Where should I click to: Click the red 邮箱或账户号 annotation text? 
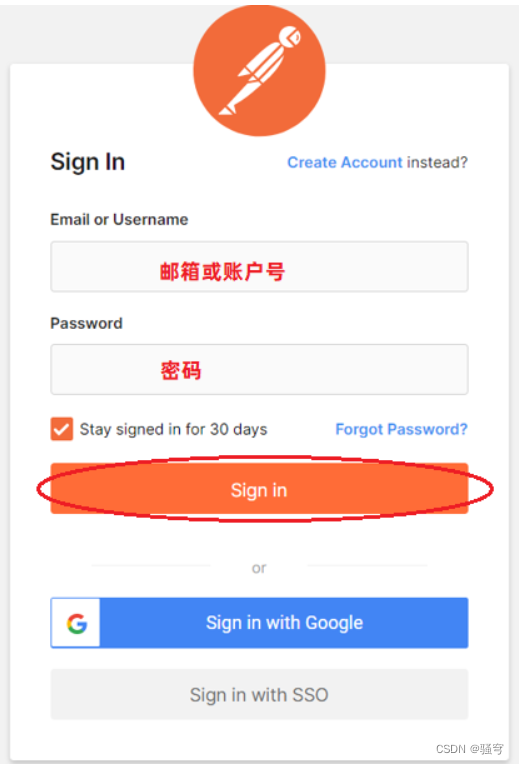point(222,271)
